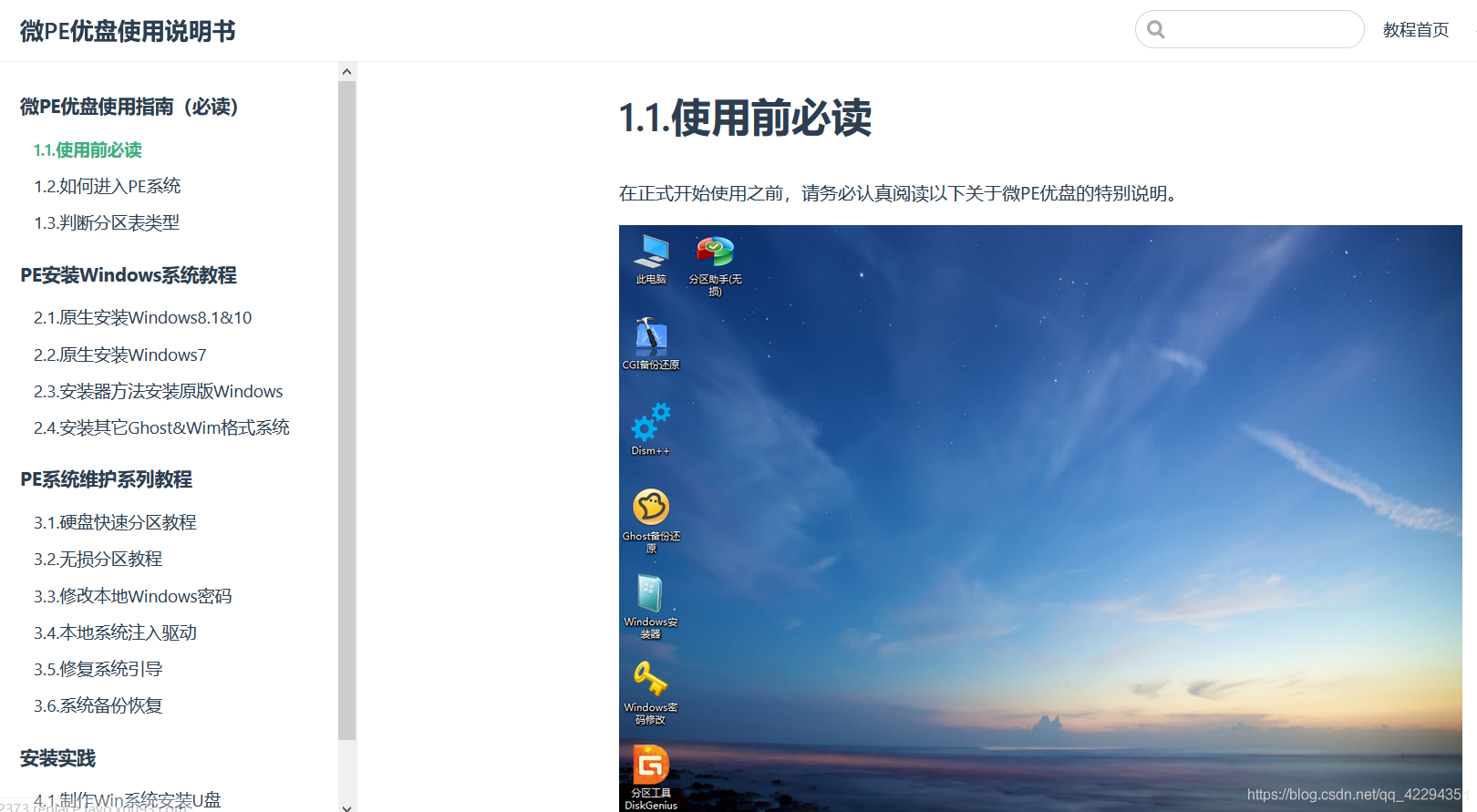Click the search magnifier icon
Screen dimensions: 1477x812
[1156, 29]
